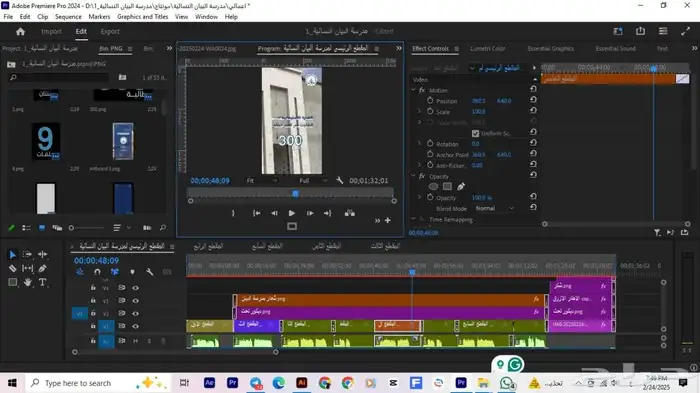
Task: Collapse the Opacity effect section
Action: (x=413, y=176)
